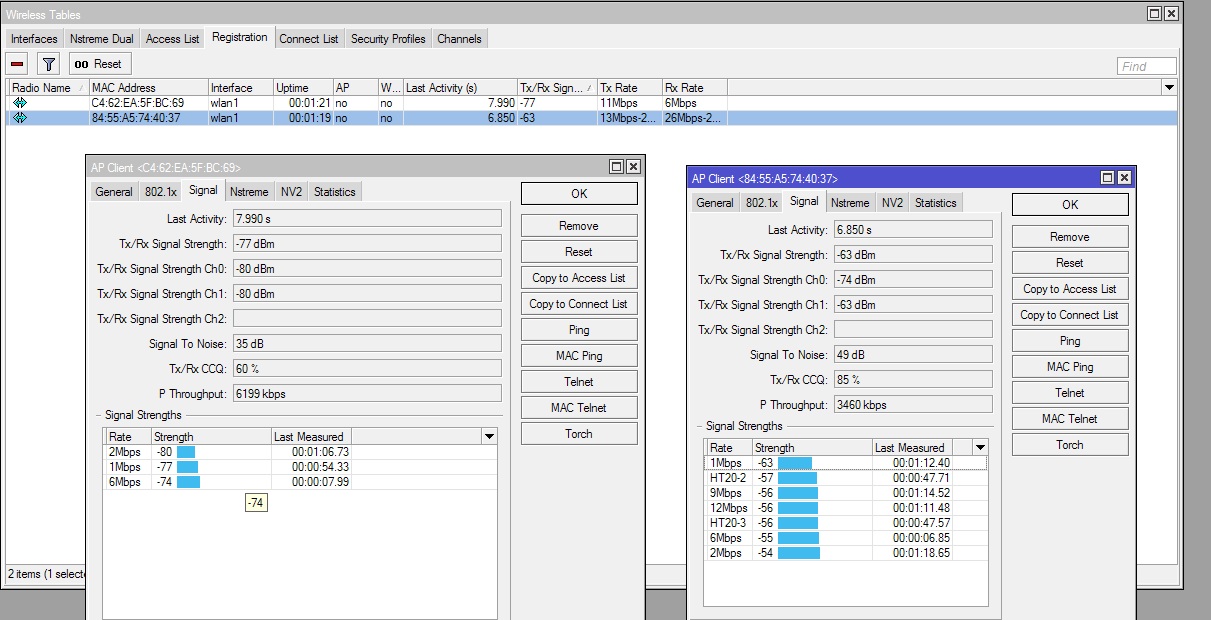Click the Find search field
The height and width of the screenshot is (620, 1211).
[x=1147, y=66]
